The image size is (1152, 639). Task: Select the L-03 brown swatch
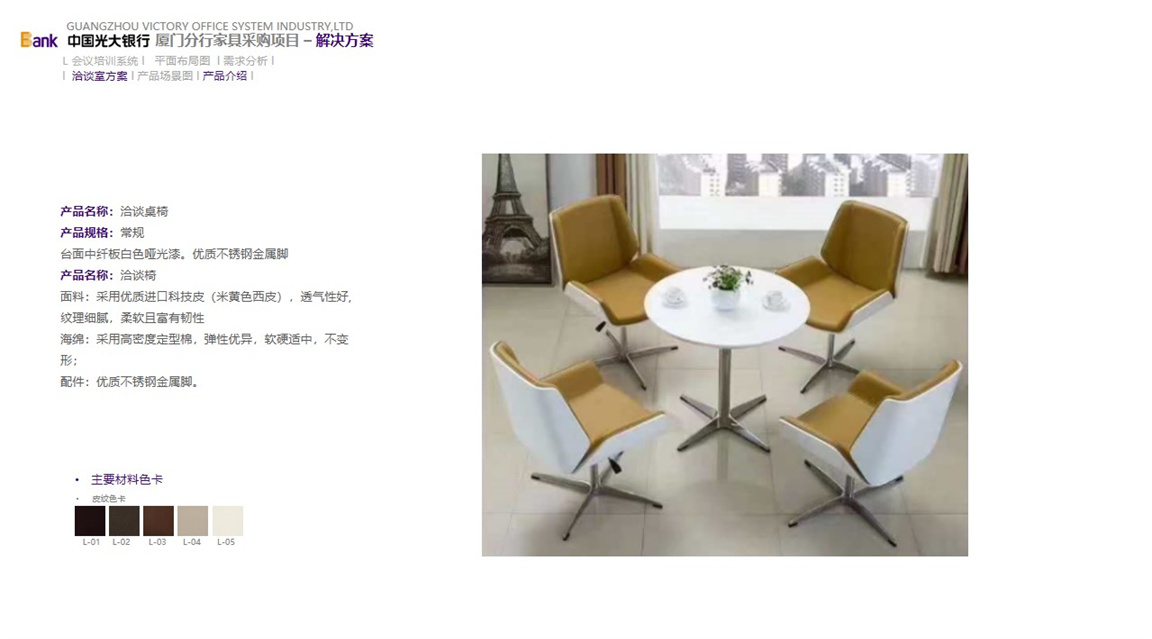pos(159,521)
